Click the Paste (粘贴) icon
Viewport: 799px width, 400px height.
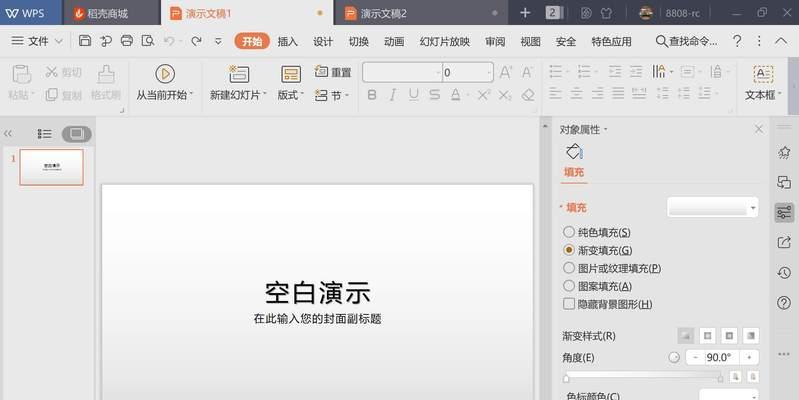pos(21,74)
